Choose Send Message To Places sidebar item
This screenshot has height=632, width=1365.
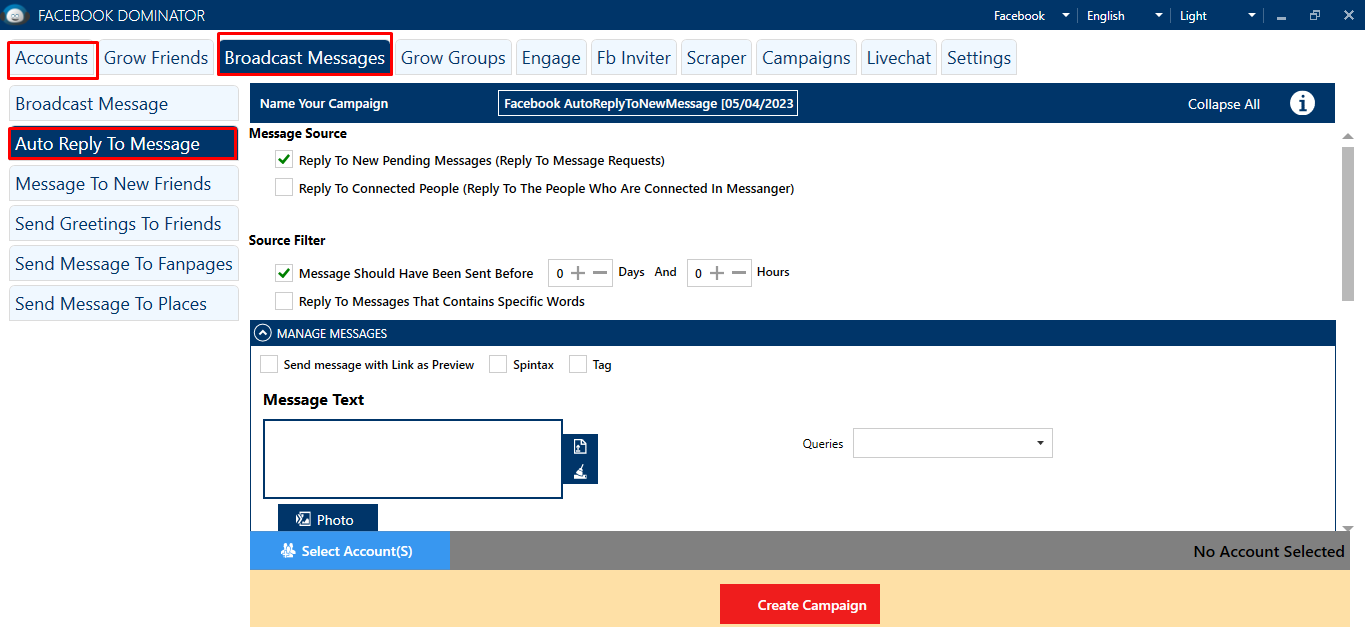(x=124, y=304)
